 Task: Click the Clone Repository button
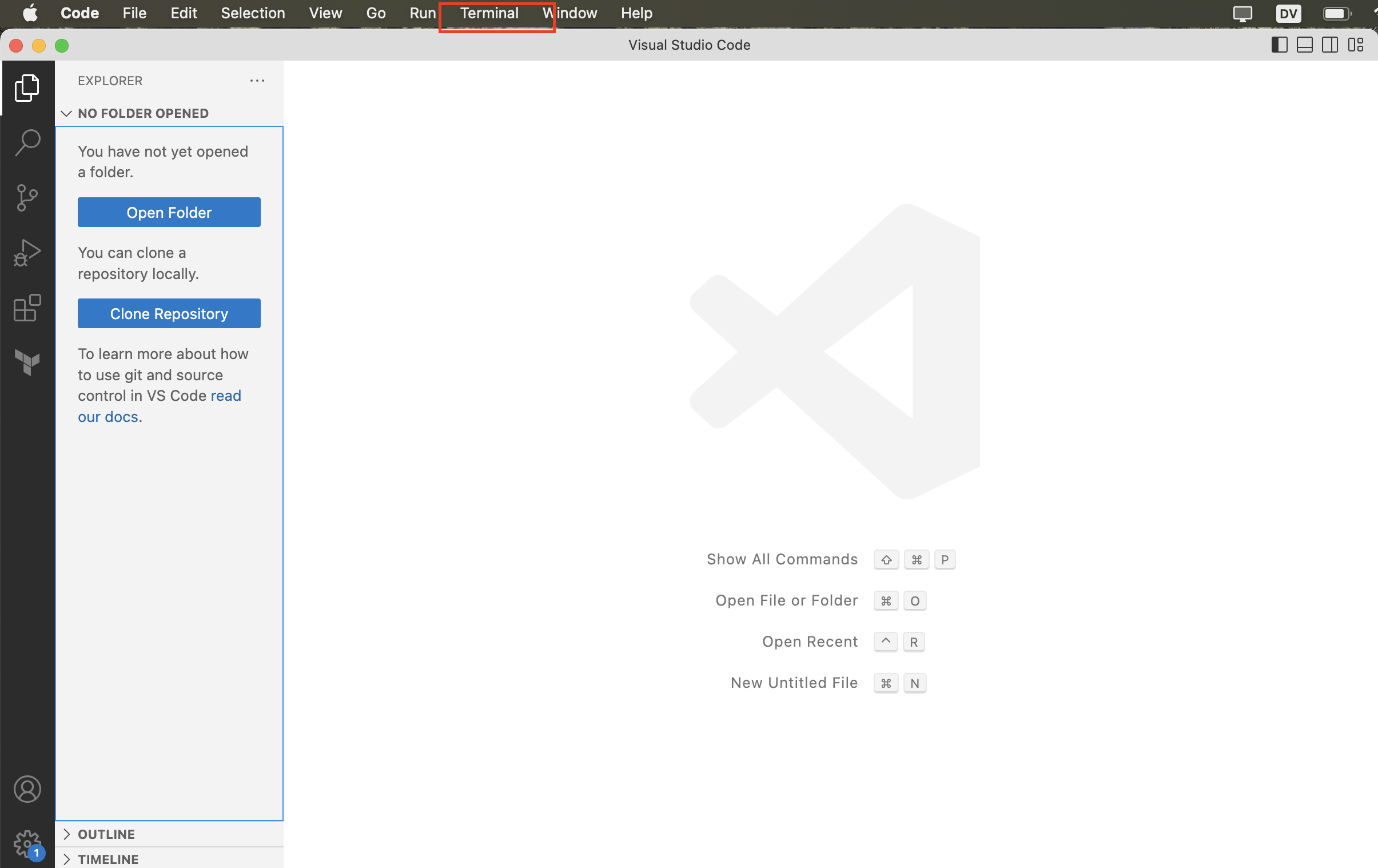coord(169,314)
